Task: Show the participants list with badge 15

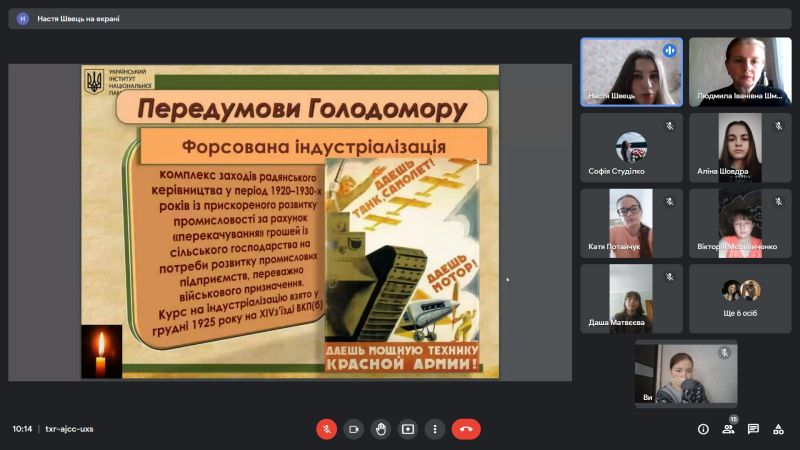Action: coord(729,429)
